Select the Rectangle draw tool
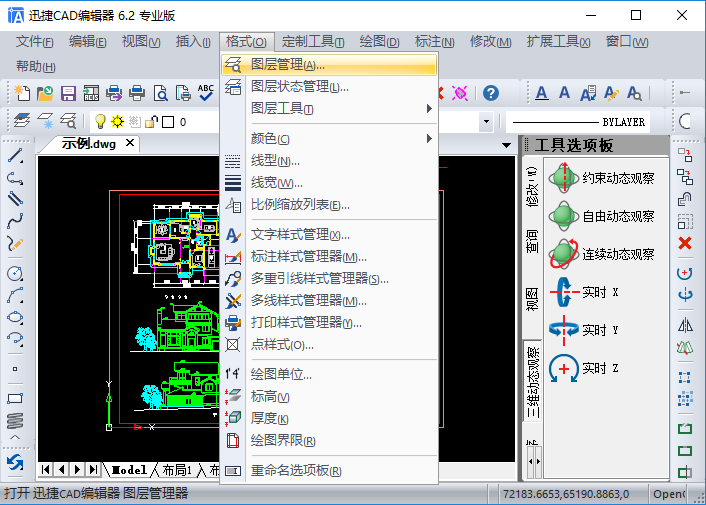This screenshot has height=505, width=706. coord(15,398)
